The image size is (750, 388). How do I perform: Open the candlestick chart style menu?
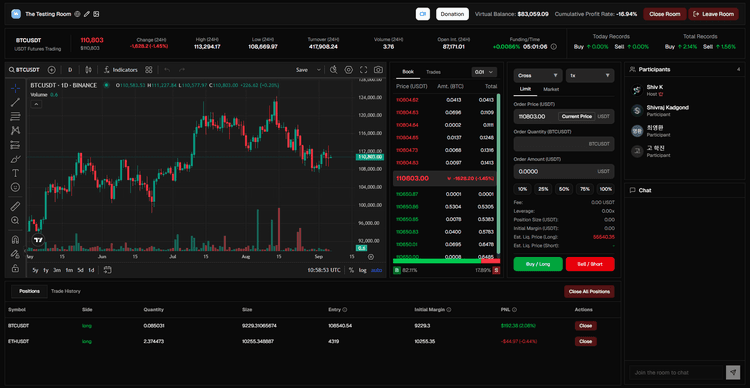click(88, 70)
